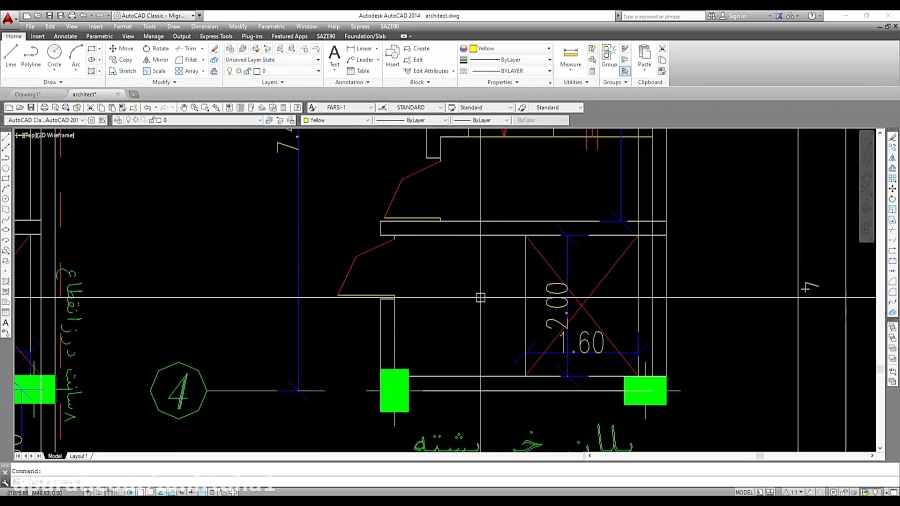Toggle the MODEL space button in status bar
Image resolution: width=900 pixels, height=506 pixels.
point(744,492)
